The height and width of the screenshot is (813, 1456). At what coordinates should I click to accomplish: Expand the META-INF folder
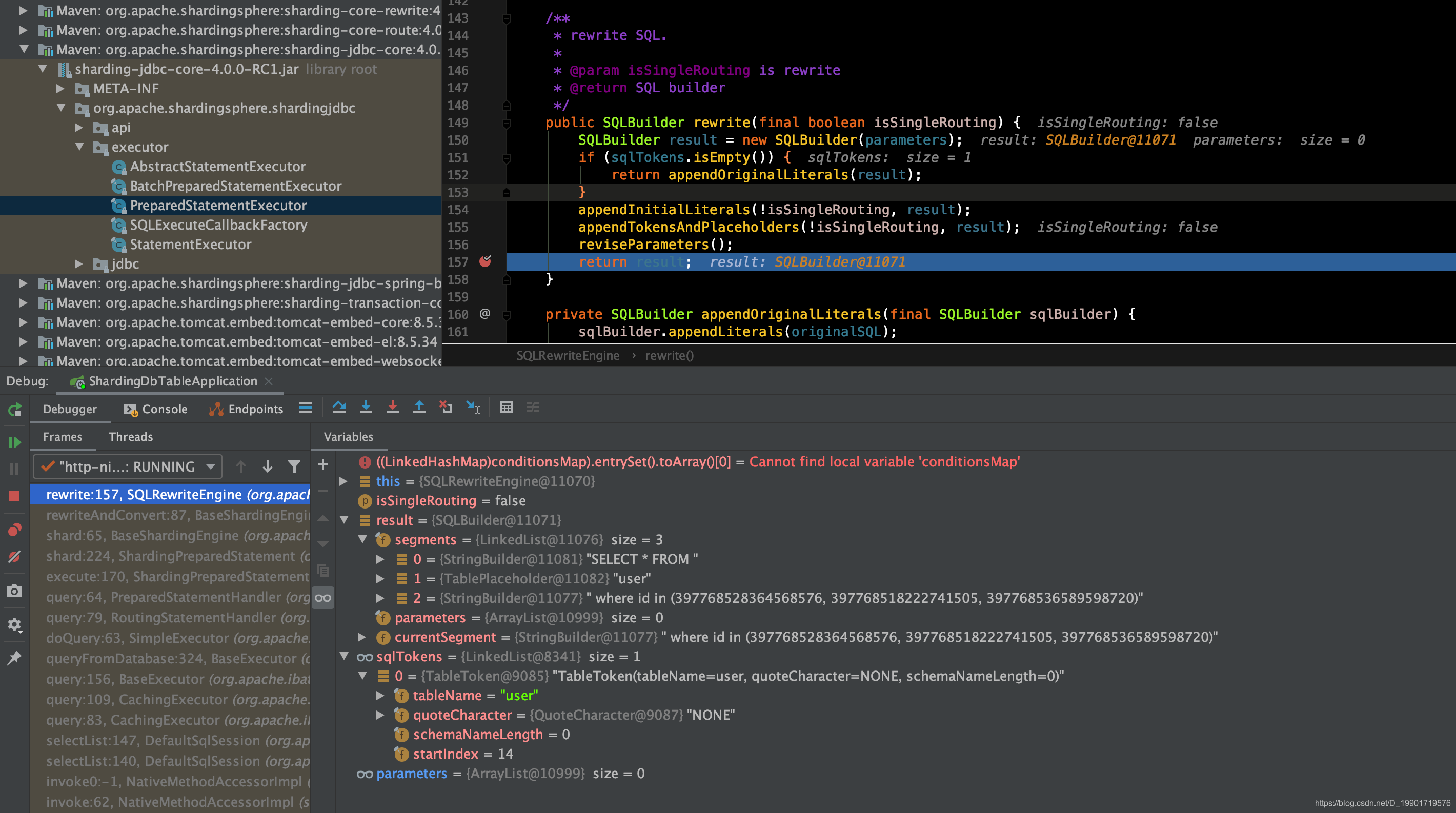point(60,89)
